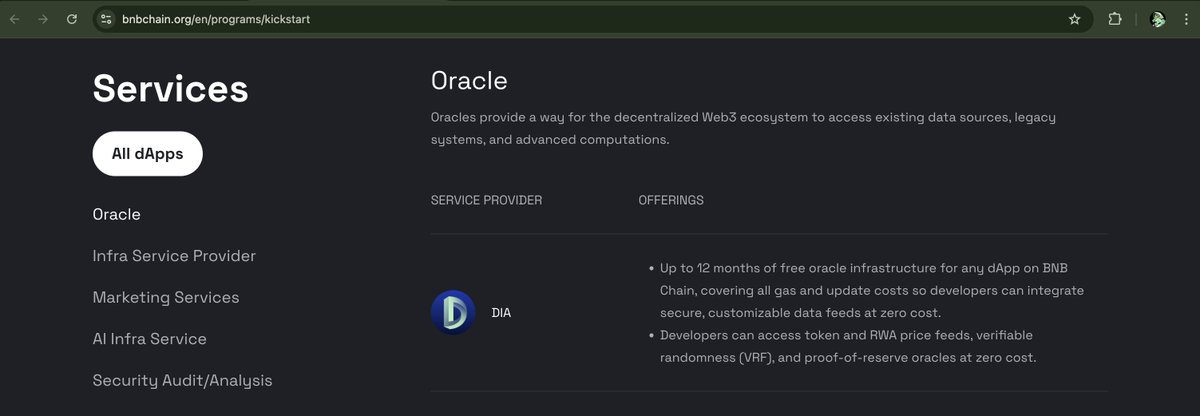Viewport: 1200px width, 416px height.
Task: Open the browser extensions puzzle icon
Action: point(1115,19)
